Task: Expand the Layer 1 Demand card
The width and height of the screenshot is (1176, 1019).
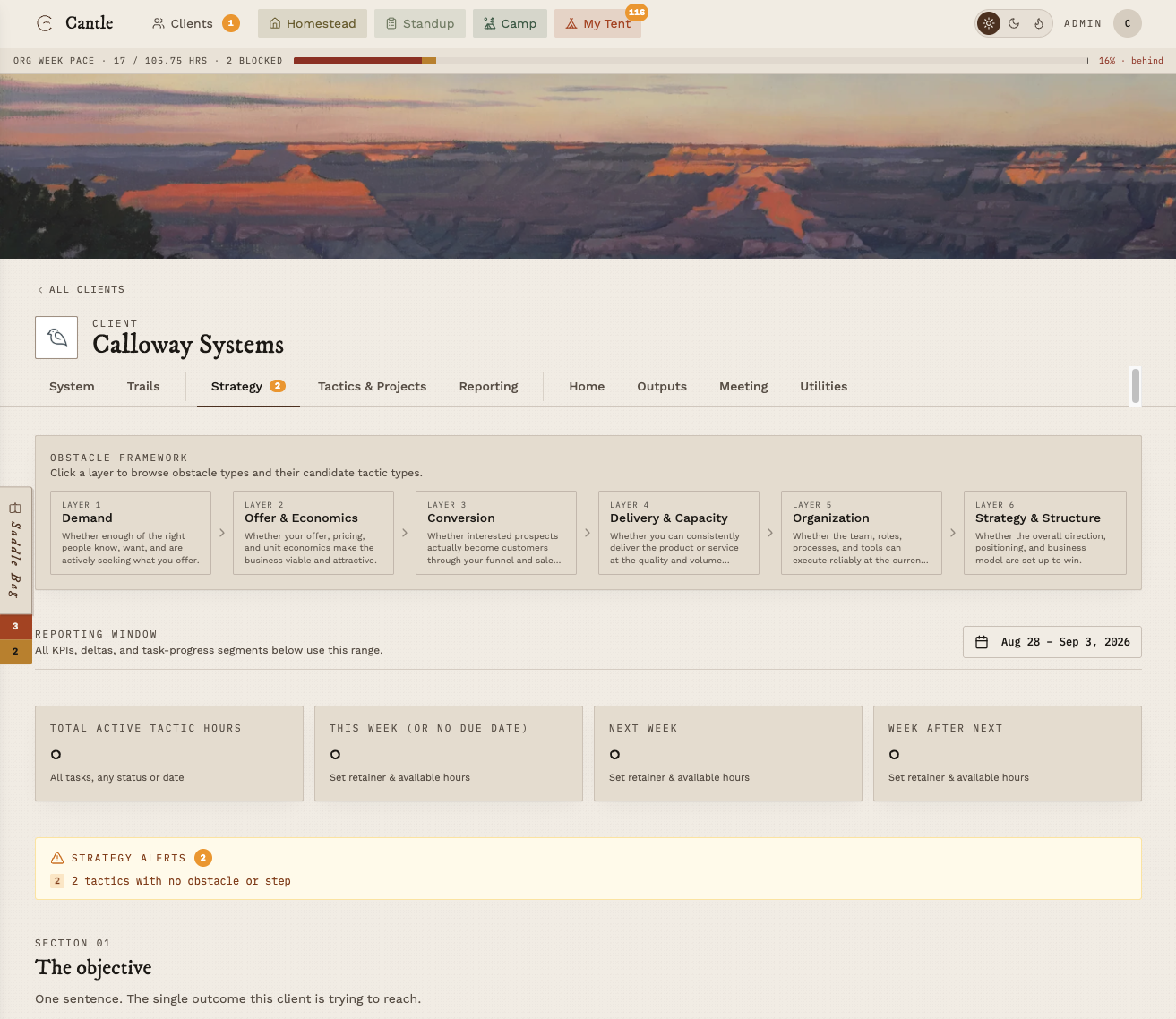Action: [x=131, y=533]
